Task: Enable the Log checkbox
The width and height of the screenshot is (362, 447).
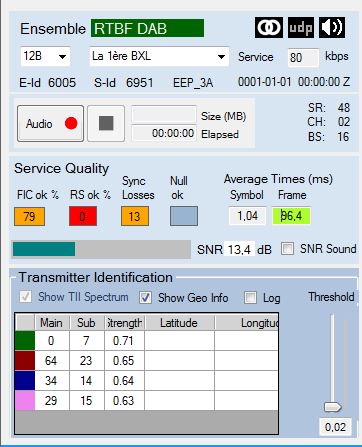Action: click(x=250, y=297)
